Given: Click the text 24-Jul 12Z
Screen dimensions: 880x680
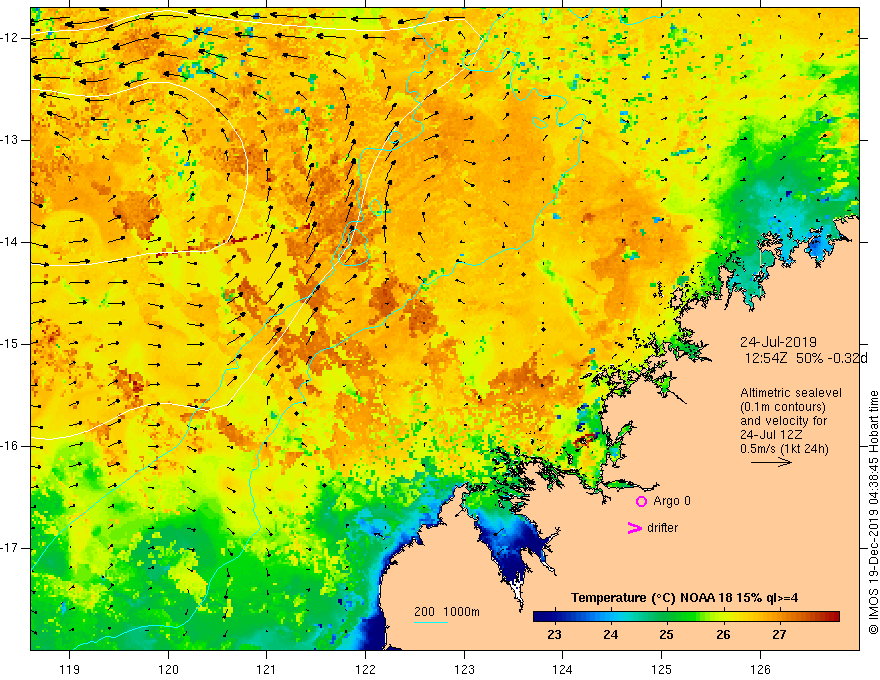Looking at the screenshot, I should click(x=771, y=434).
